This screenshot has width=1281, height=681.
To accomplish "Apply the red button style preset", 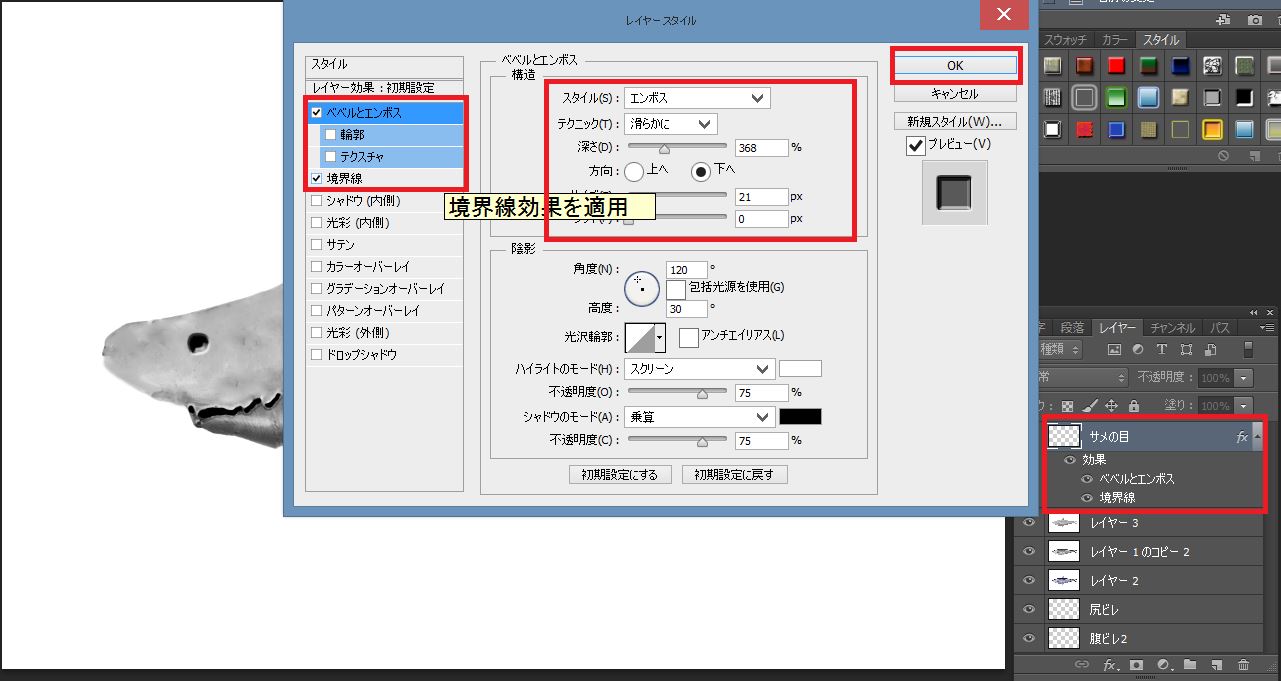I will click(x=1116, y=66).
